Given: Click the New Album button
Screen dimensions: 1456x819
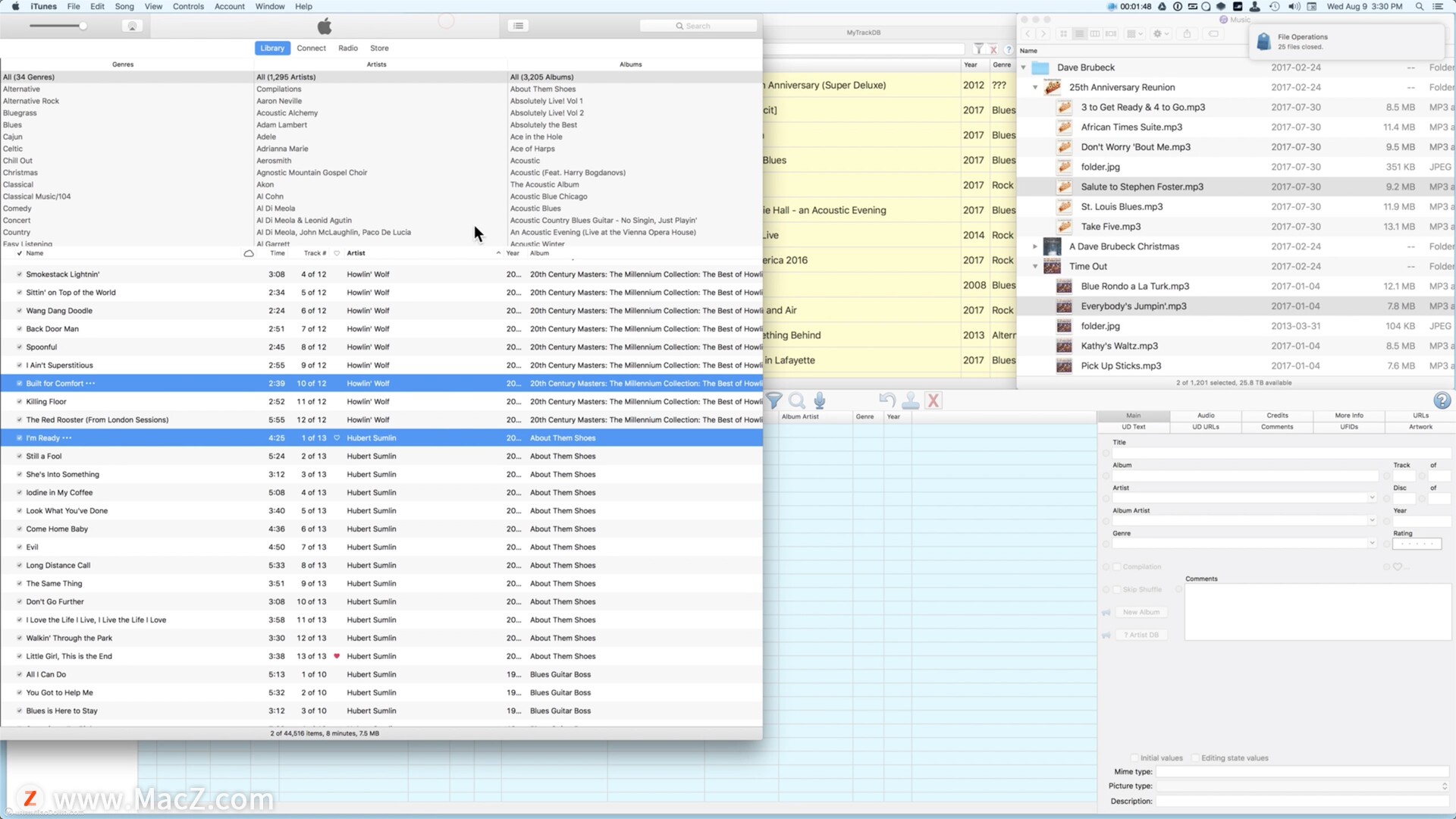Looking at the screenshot, I should click(x=1141, y=612).
